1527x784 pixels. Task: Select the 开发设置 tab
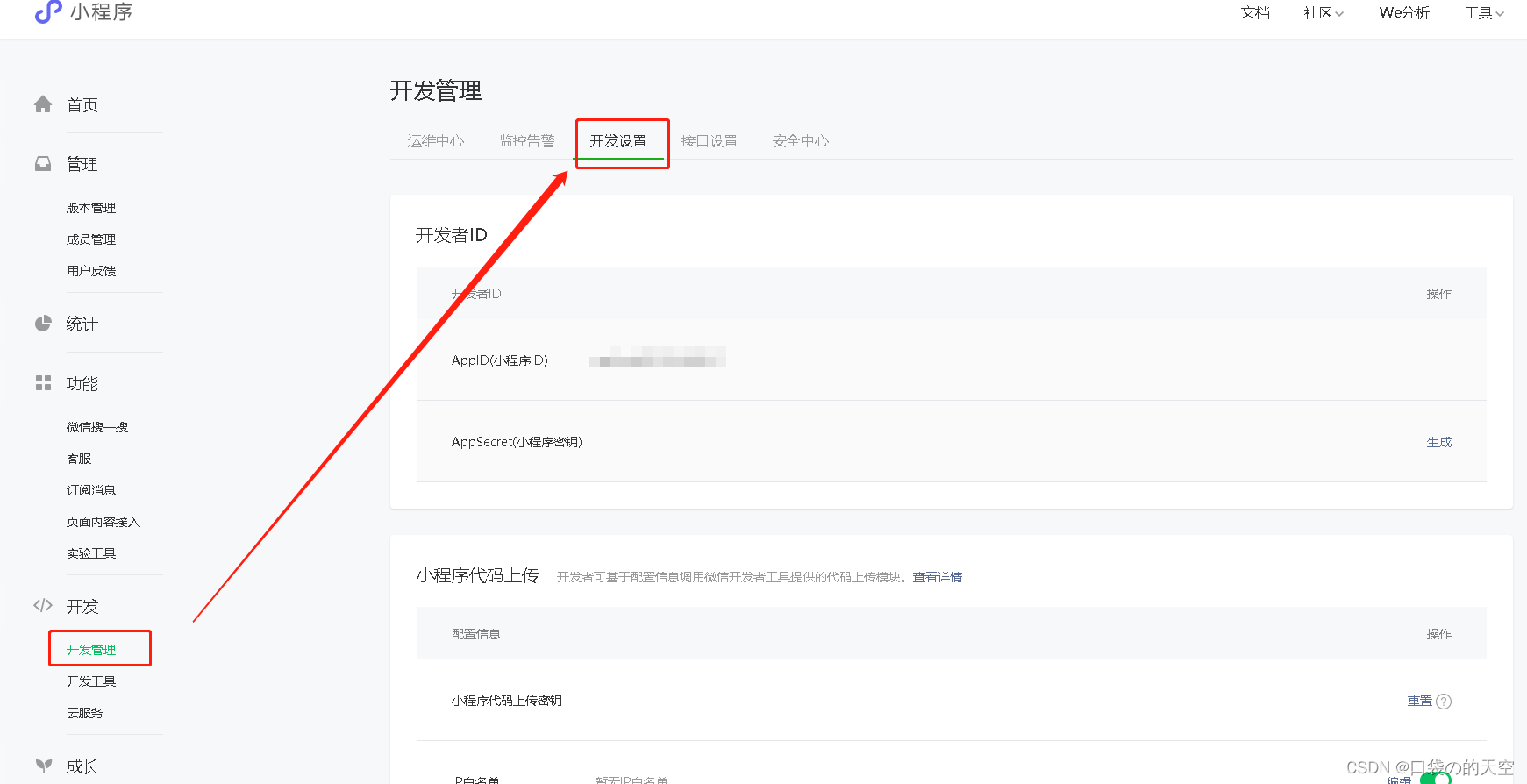coord(618,140)
